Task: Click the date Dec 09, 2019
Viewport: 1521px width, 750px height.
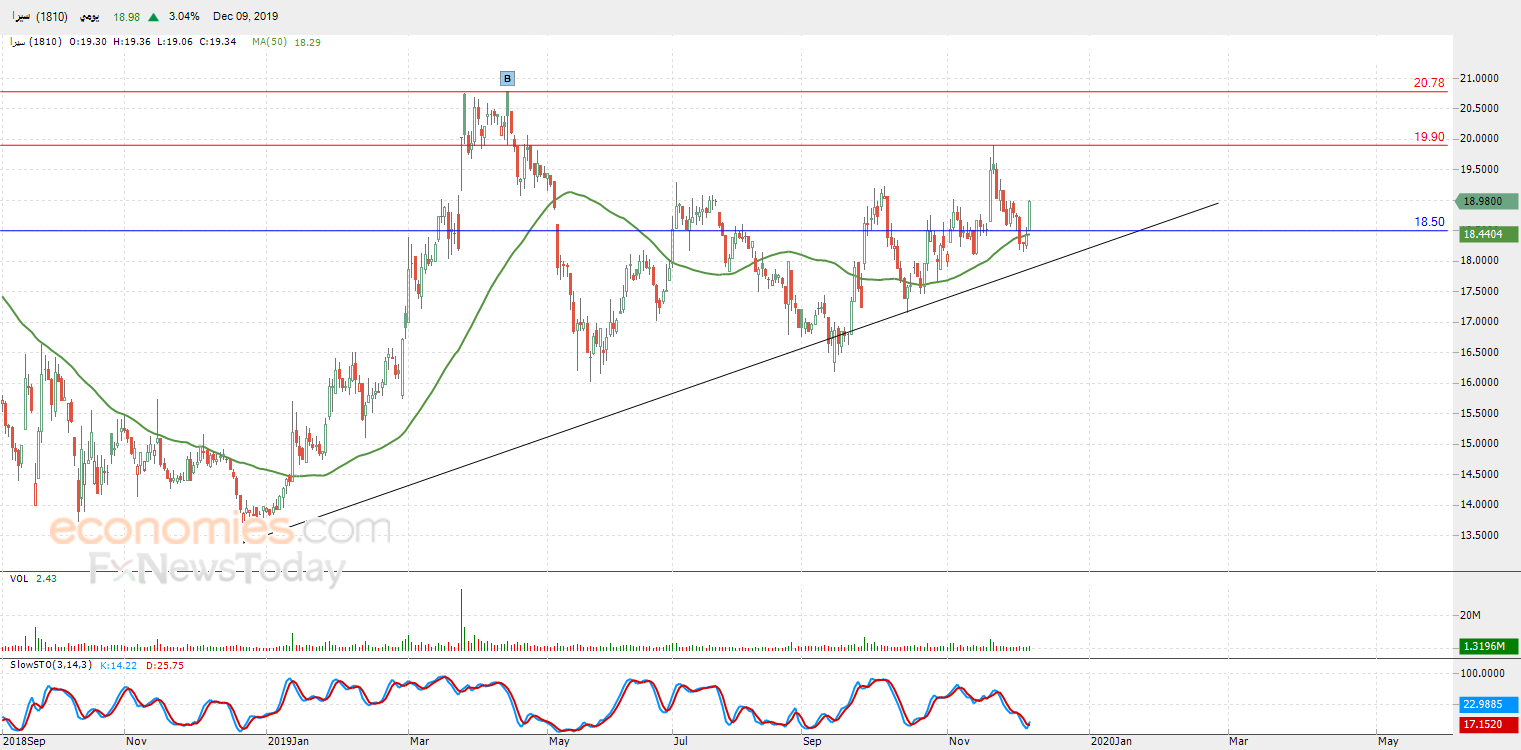Action: (x=245, y=17)
